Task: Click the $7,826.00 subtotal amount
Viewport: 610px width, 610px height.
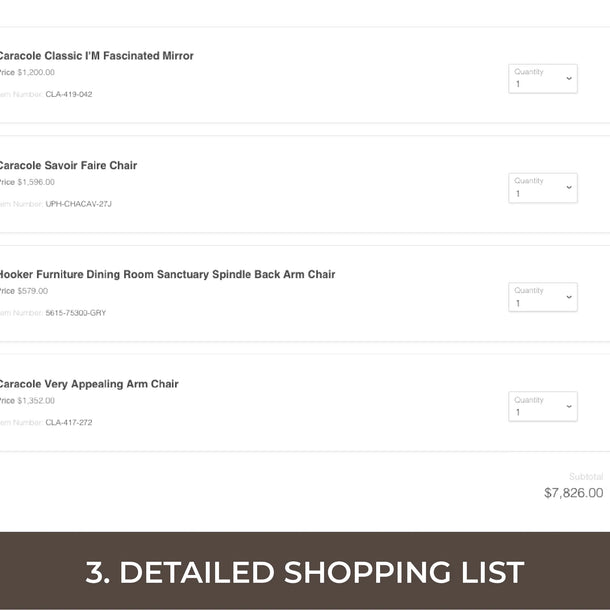Action: (573, 493)
